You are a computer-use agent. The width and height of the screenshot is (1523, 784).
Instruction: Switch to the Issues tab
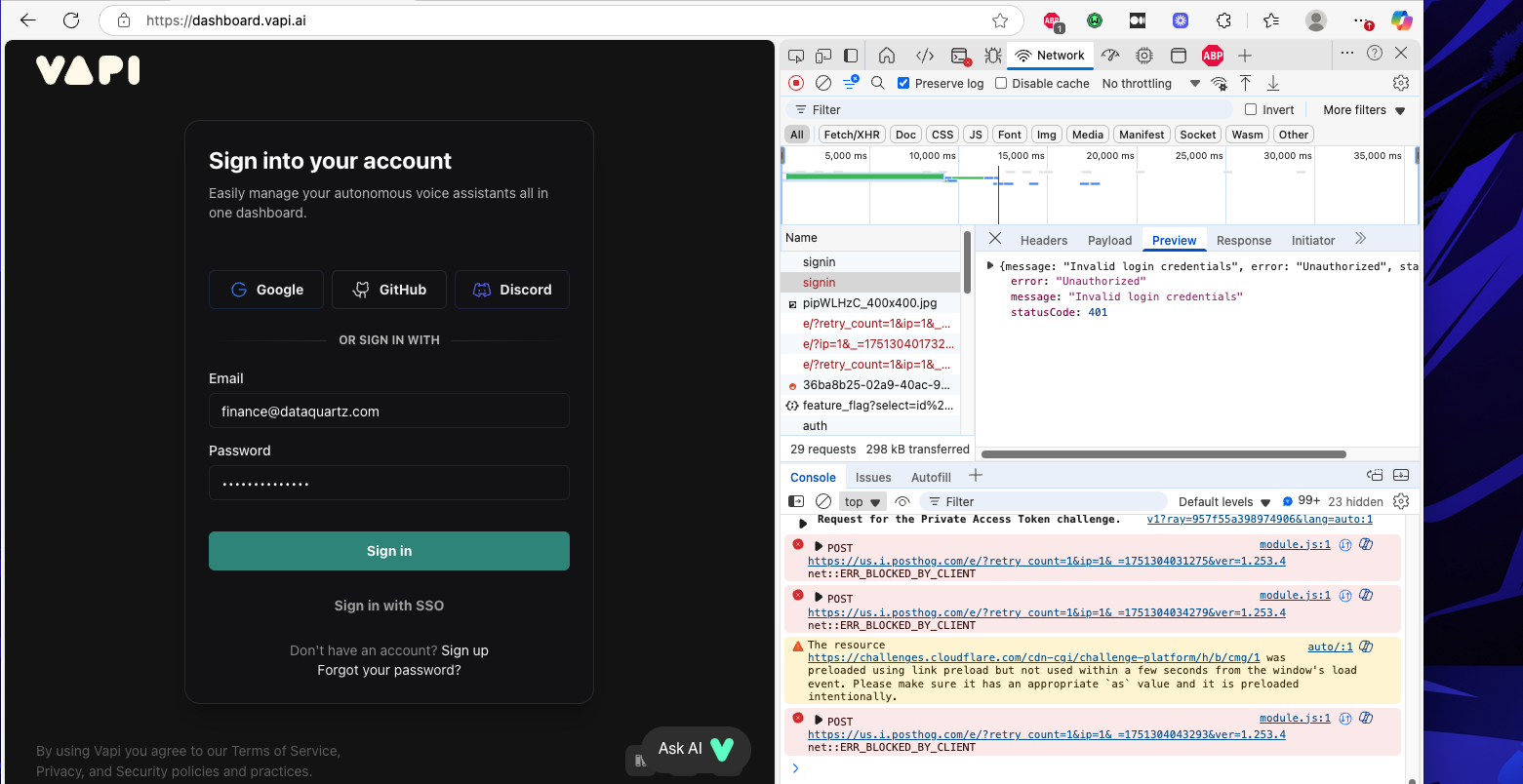(x=872, y=477)
